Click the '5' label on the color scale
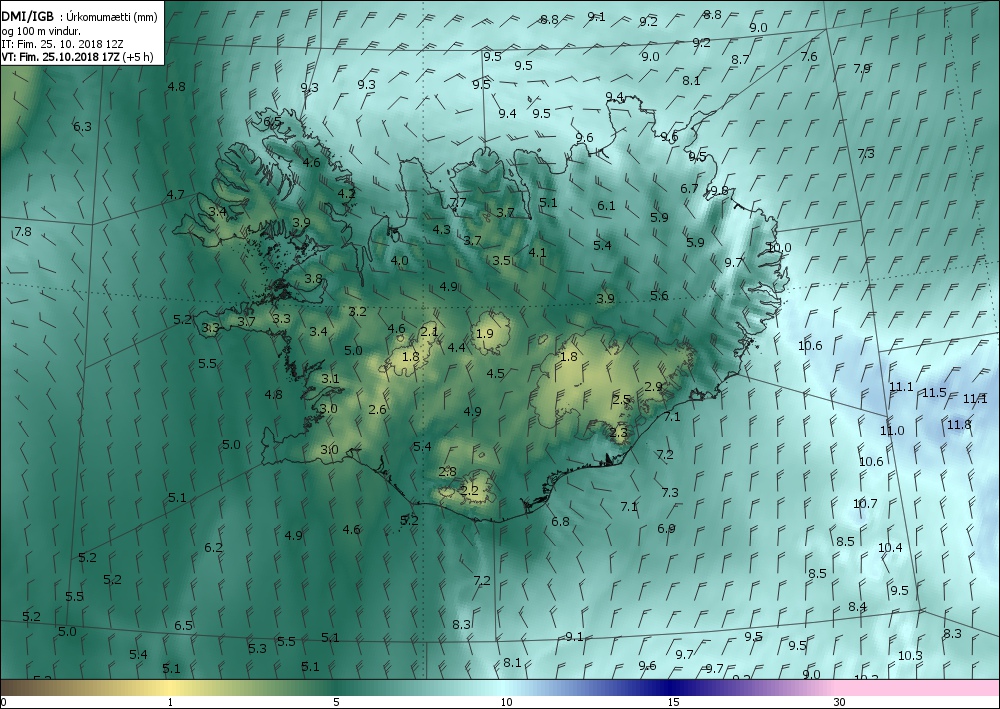Viewport: 1000px width, 709px height. 336,703
